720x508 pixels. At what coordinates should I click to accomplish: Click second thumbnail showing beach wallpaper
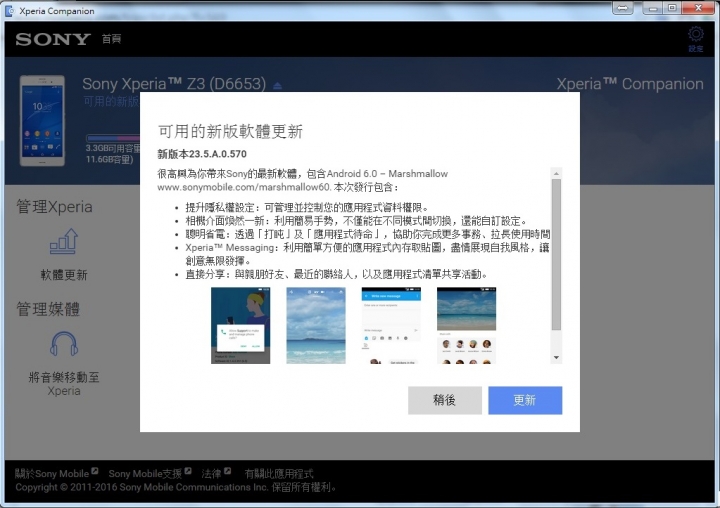pos(316,325)
